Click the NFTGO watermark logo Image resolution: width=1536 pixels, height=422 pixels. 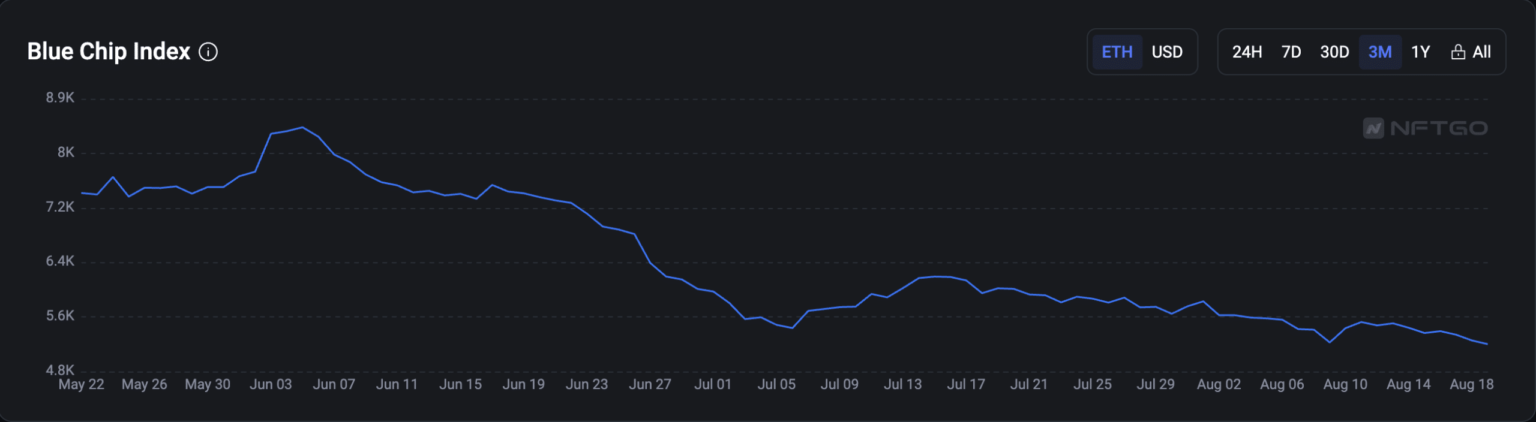[1425, 128]
